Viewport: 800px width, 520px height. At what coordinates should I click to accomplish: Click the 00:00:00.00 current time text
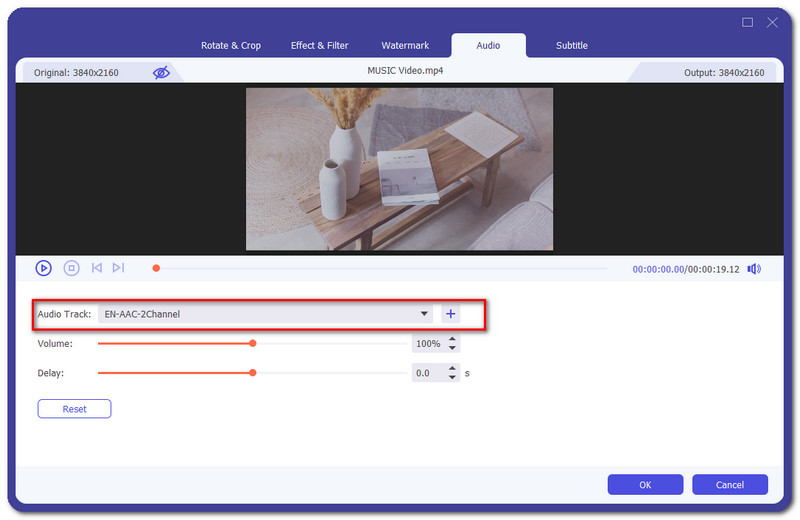pos(658,269)
